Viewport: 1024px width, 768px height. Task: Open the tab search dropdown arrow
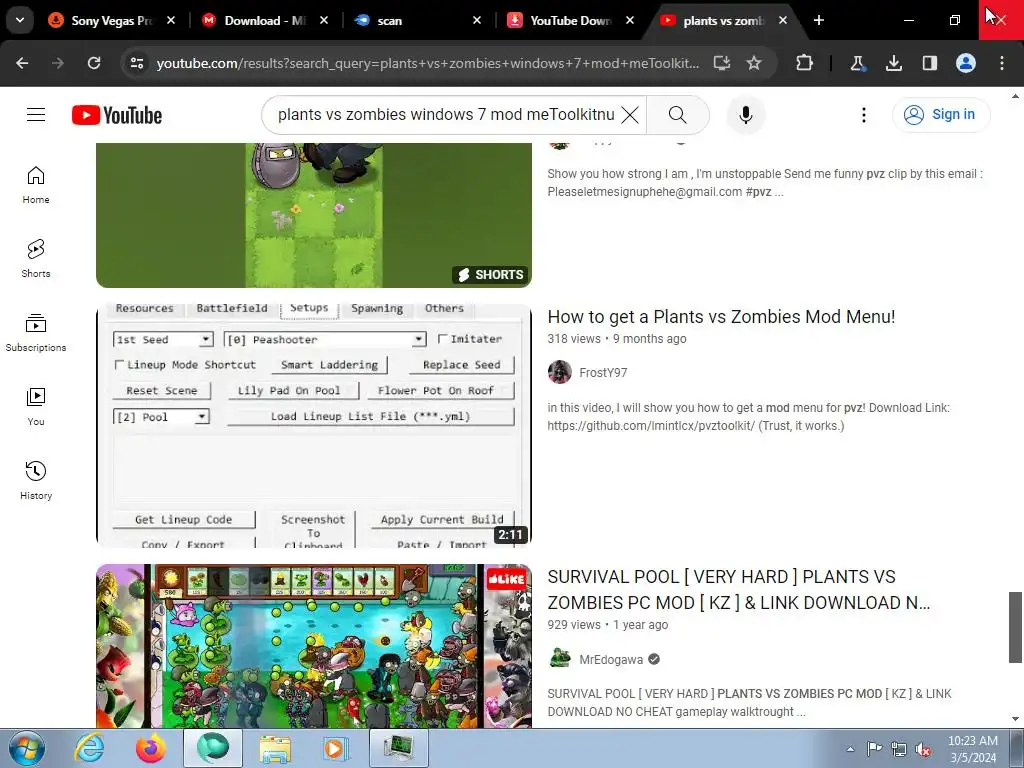(20, 20)
